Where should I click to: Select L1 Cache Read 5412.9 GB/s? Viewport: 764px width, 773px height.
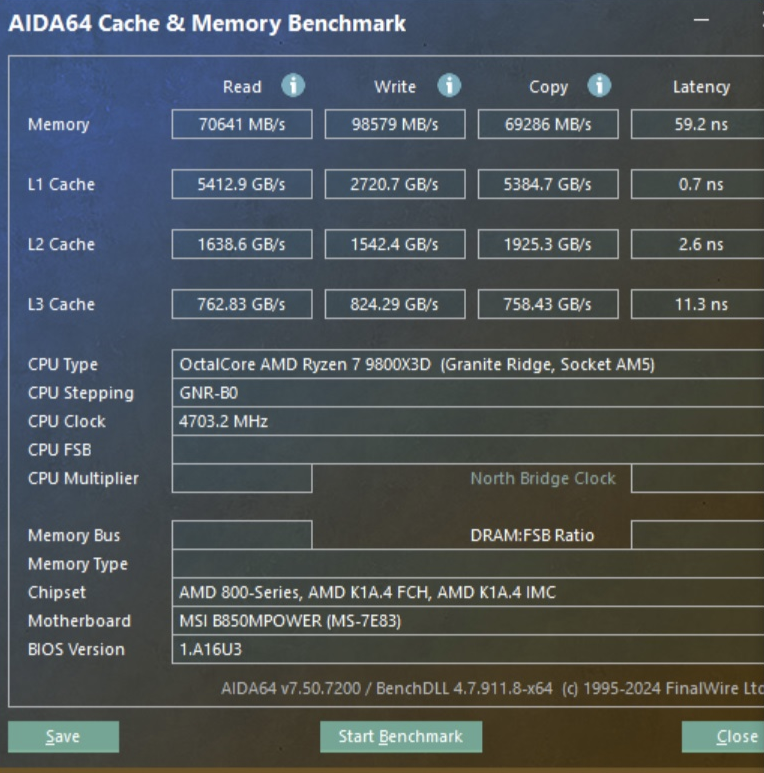242,184
